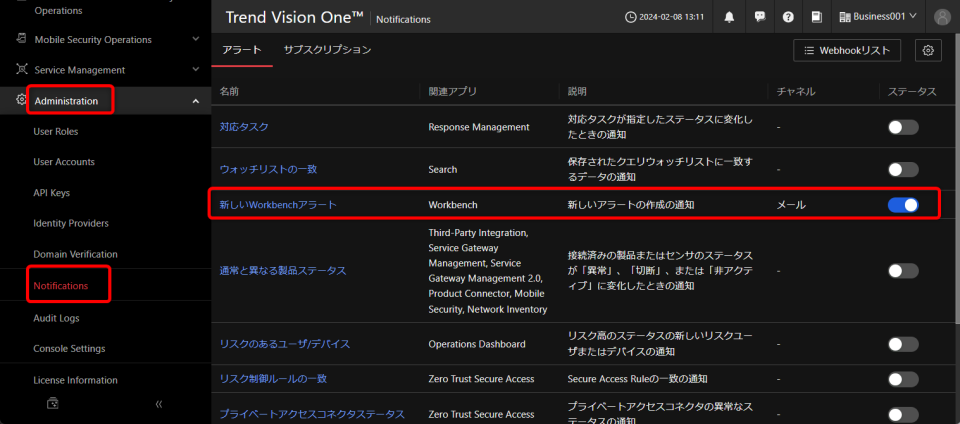Open User Roles in sidebar
The height and width of the screenshot is (424, 960).
(56, 132)
